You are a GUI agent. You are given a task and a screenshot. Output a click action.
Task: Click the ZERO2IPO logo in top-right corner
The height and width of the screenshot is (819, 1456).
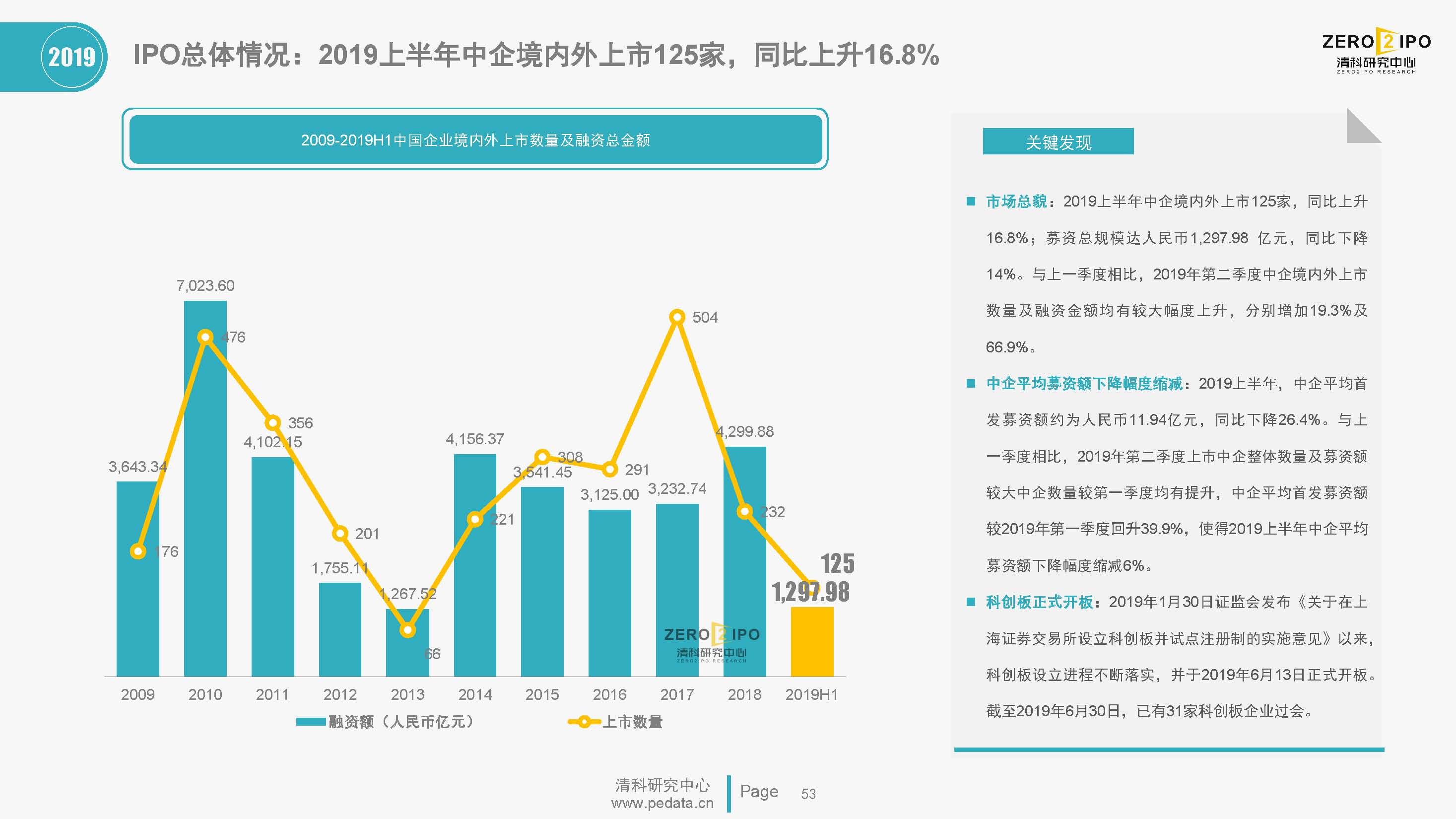coord(1376,50)
